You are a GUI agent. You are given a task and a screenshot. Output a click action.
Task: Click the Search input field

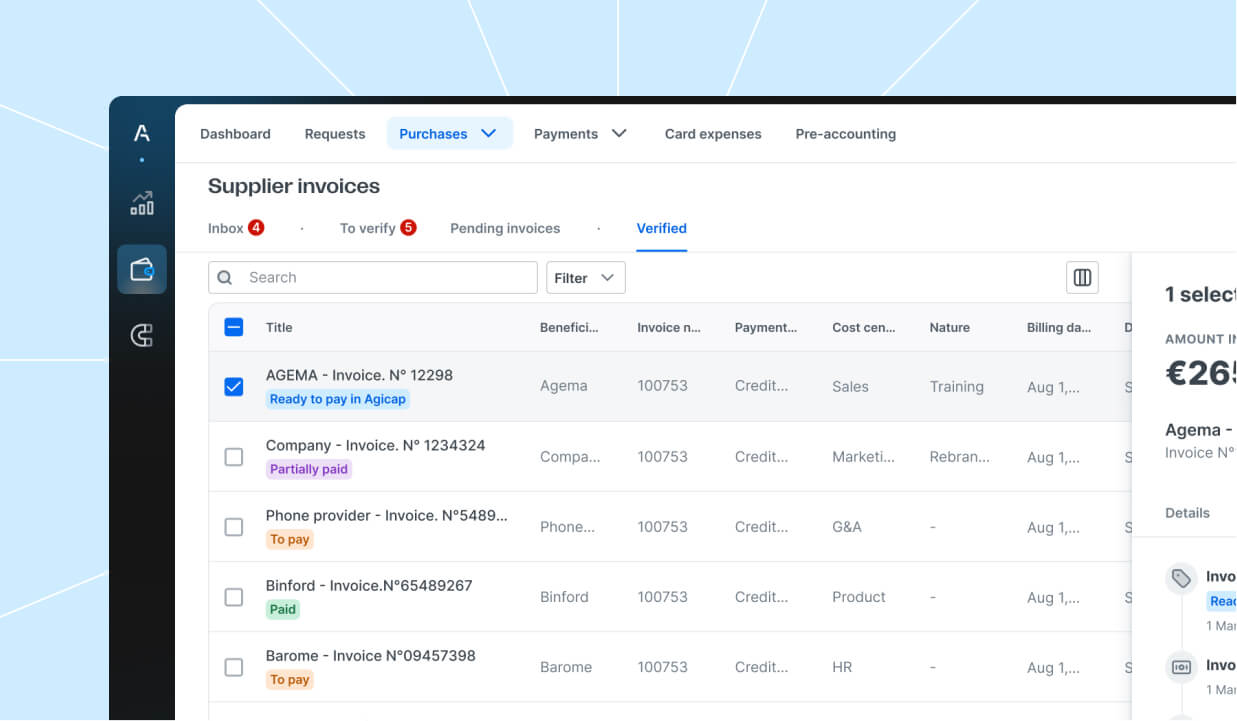(373, 278)
